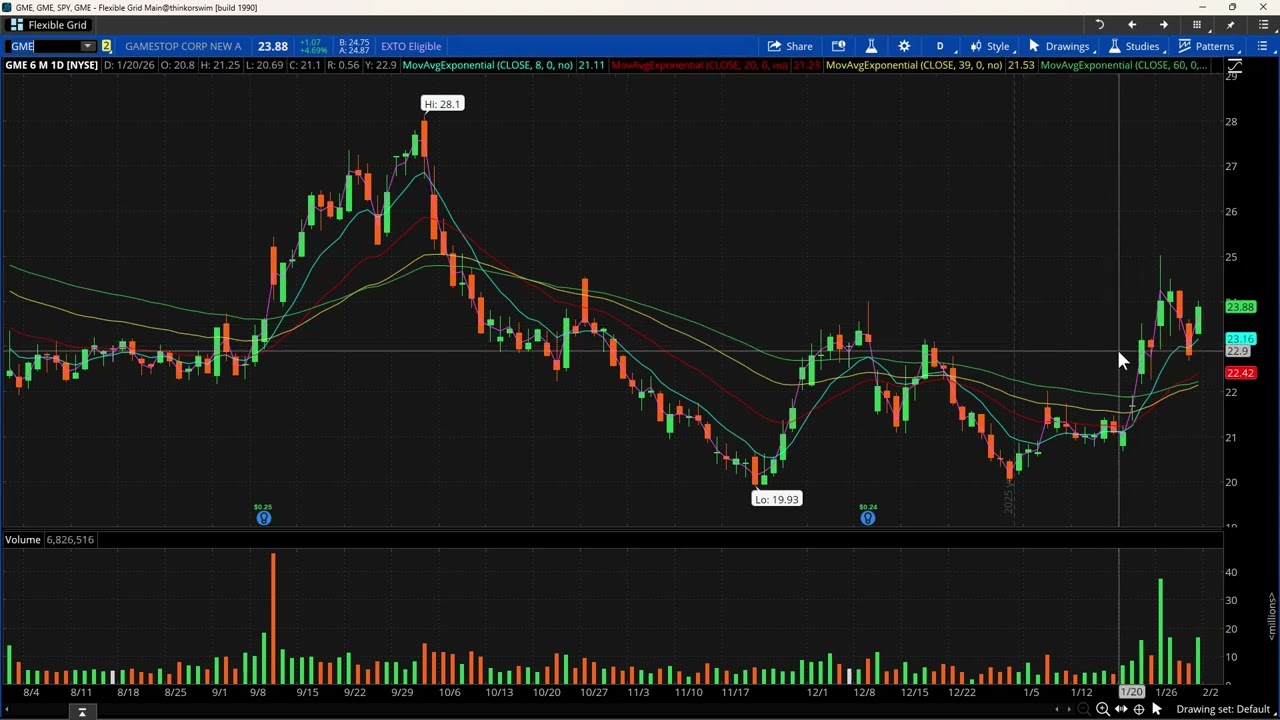Click the bid ask B: 24.75 A: 24.87
This screenshot has height=720, width=1280.
tap(355, 46)
